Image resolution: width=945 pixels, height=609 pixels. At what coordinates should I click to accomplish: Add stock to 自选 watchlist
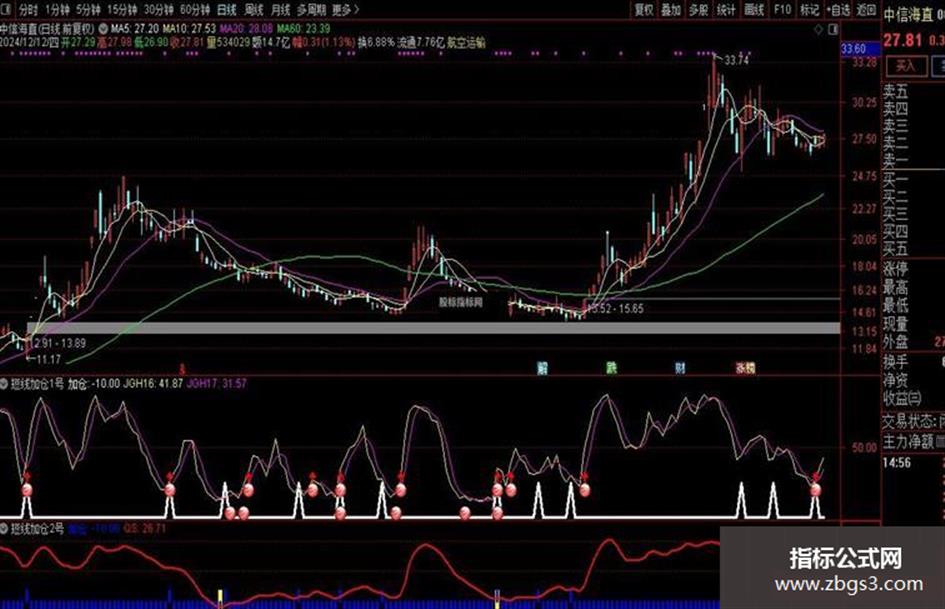[x=838, y=10]
